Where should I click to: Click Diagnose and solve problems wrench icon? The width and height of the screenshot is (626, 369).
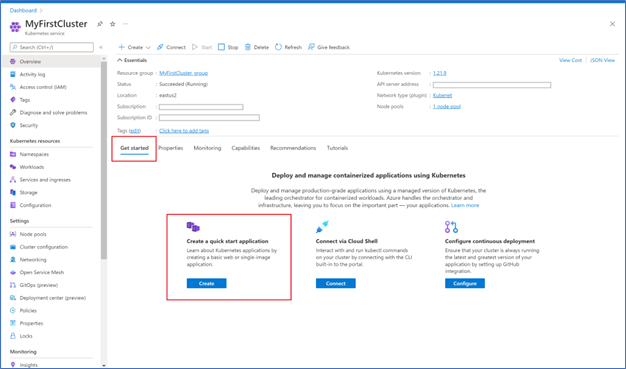coord(13,113)
